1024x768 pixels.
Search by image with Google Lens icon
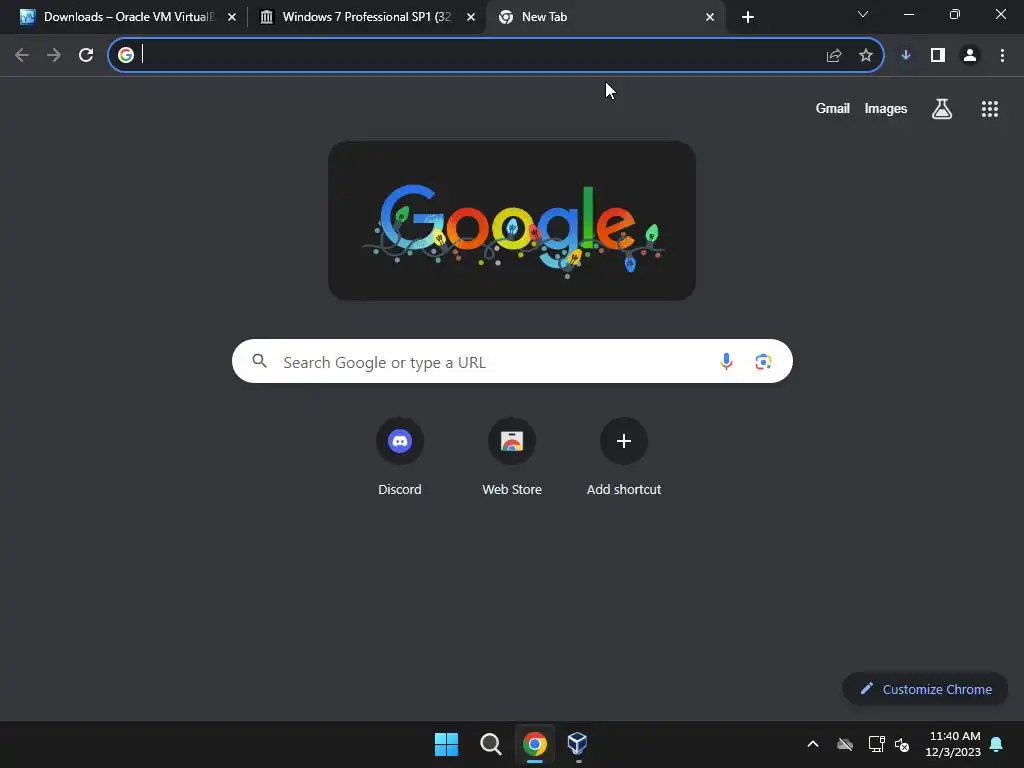(763, 361)
